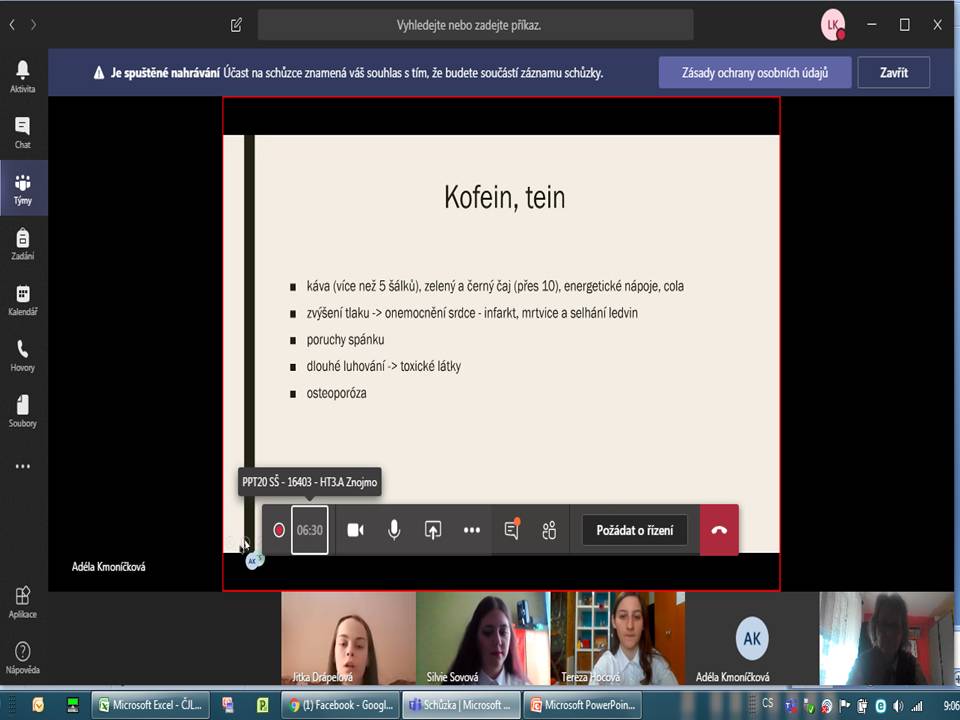Open more actions menu in meeting toolbar

(x=472, y=530)
